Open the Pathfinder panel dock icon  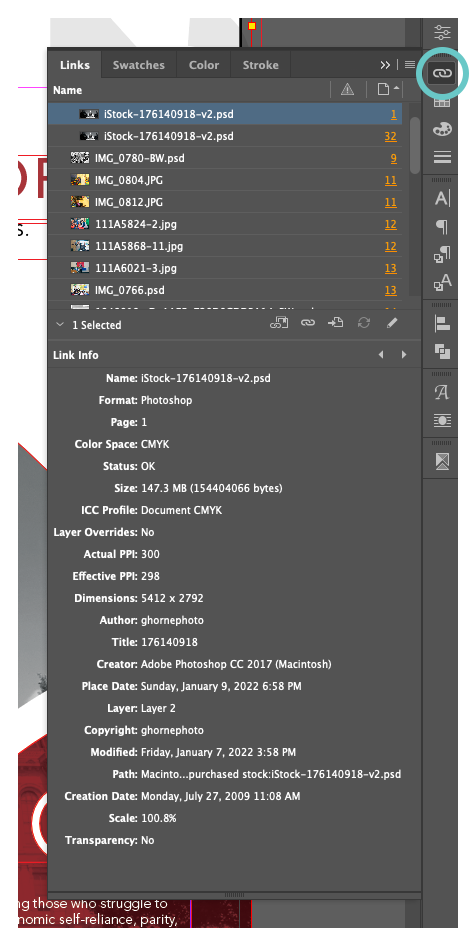click(x=442, y=351)
